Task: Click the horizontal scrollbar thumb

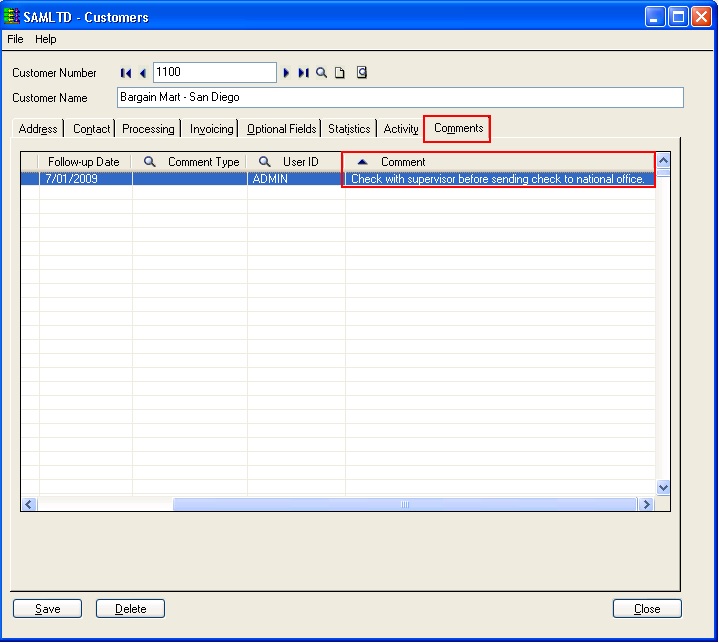Action: pos(405,505)
